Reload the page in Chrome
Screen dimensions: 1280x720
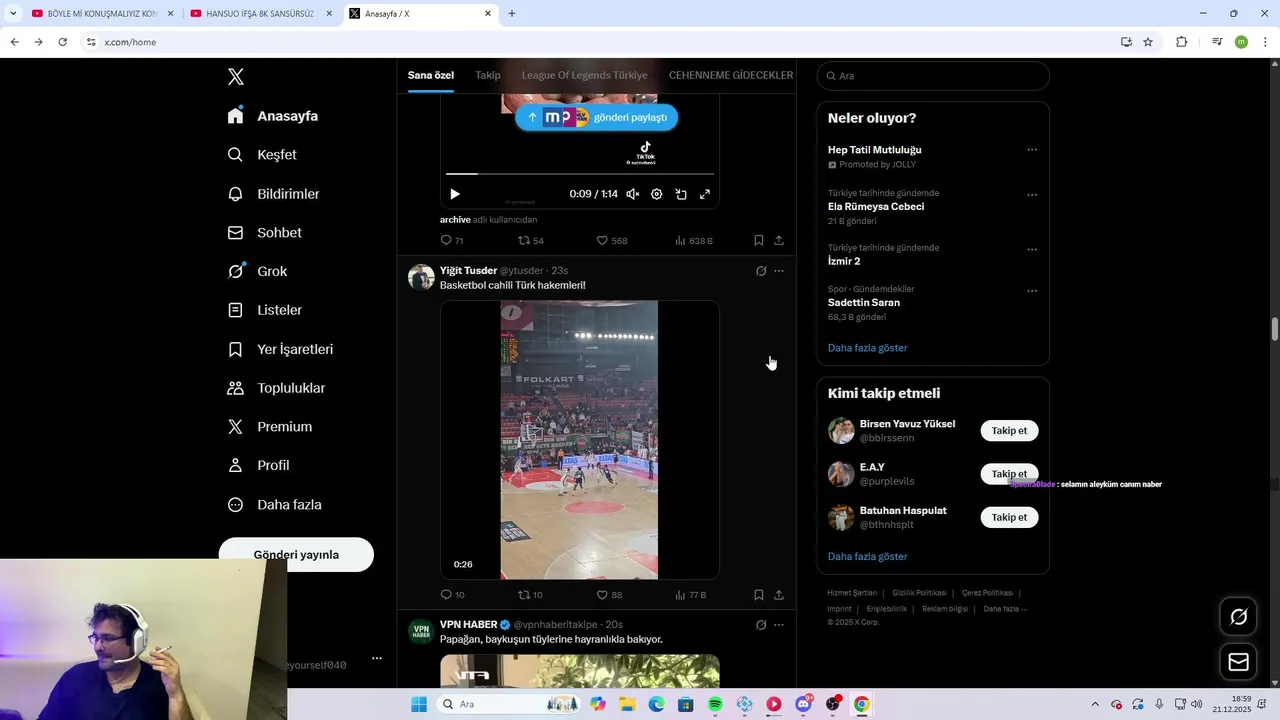pyautogui.click(x=62, y=42)
